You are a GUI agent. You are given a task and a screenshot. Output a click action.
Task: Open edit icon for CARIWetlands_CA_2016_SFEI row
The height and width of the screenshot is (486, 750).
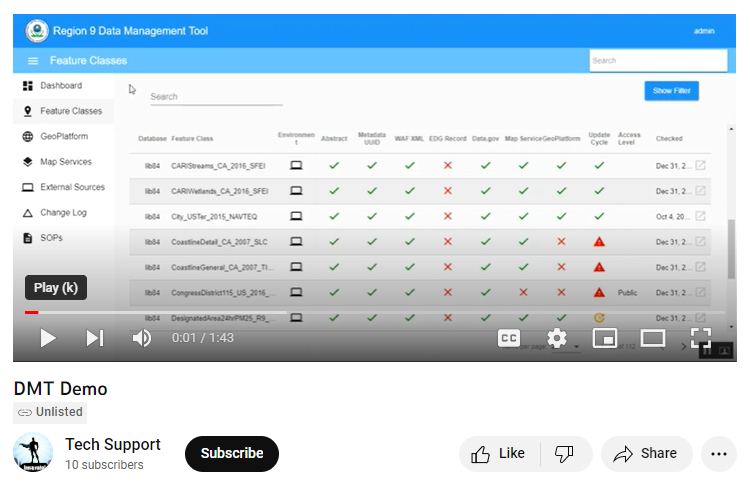click(700, 191)
